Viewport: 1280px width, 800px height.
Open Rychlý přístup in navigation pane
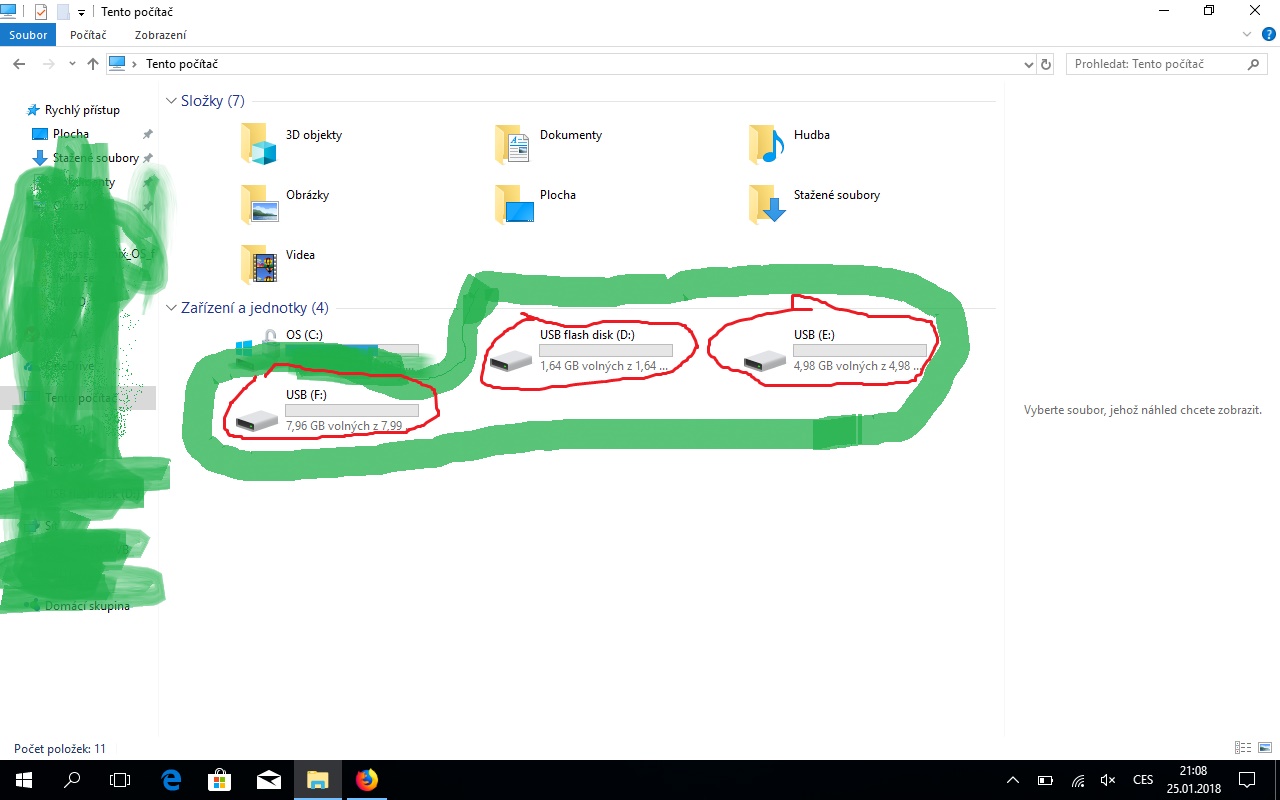(82, 110)
